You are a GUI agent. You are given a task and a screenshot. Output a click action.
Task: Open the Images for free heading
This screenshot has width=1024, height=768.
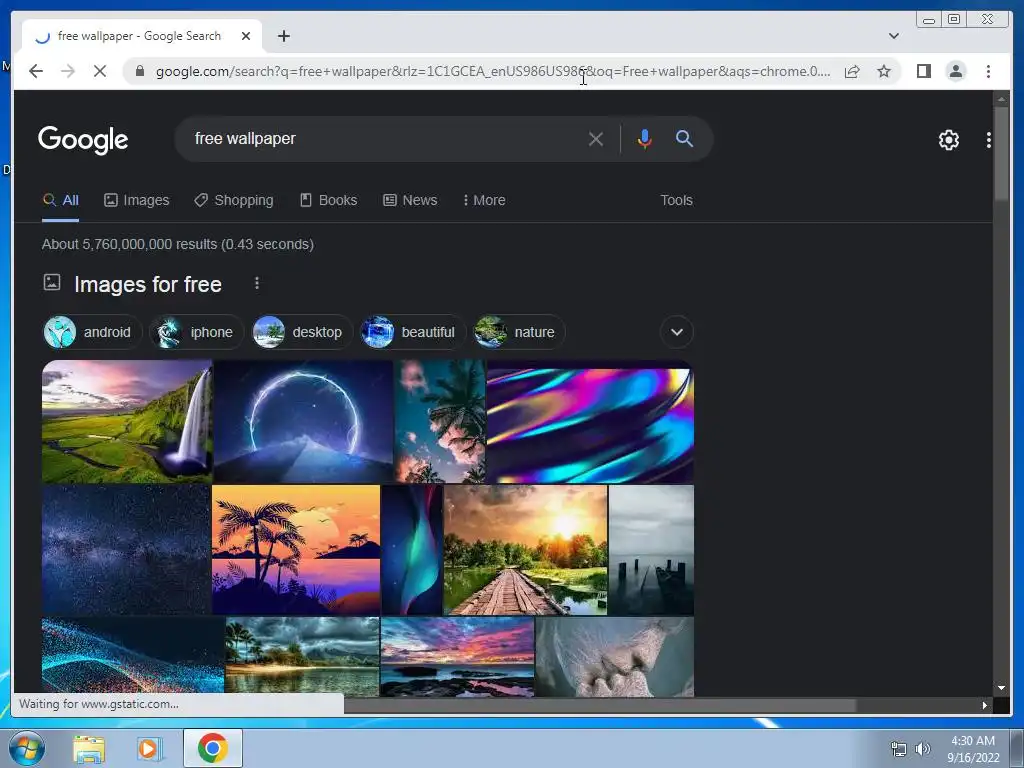coord(148,284)
